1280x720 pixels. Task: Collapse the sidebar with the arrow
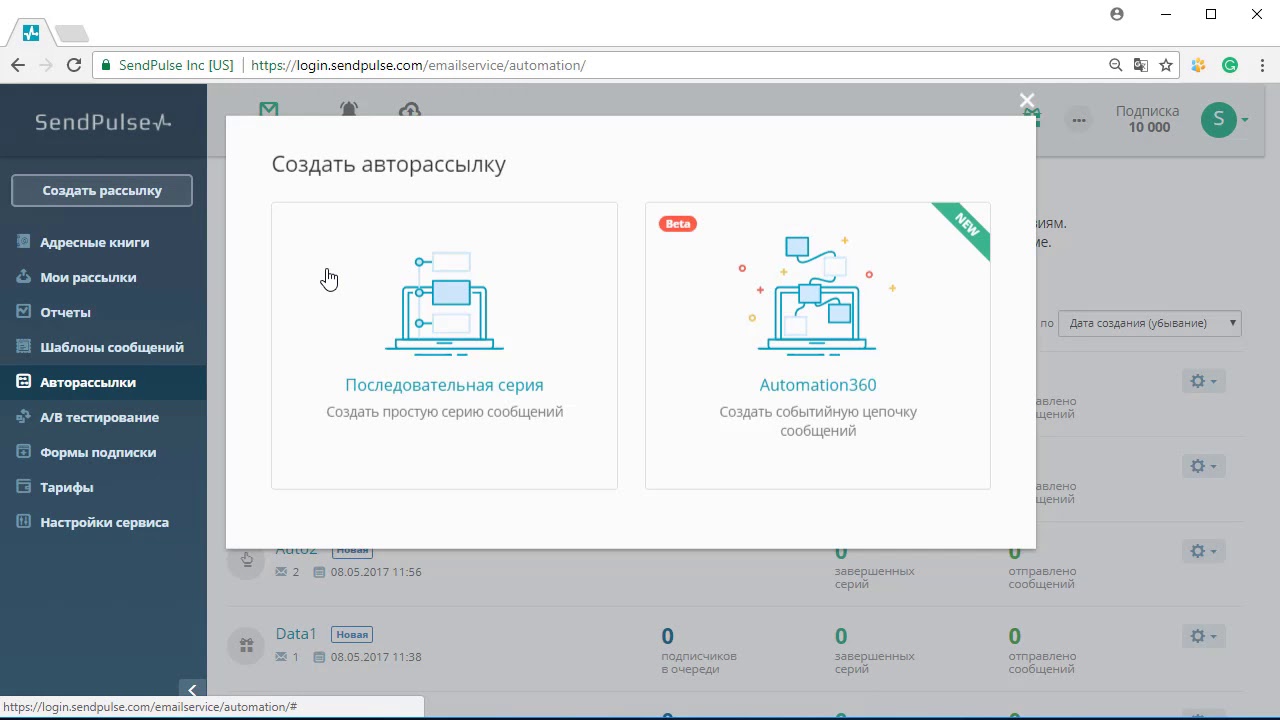click(x=192, y=690)
